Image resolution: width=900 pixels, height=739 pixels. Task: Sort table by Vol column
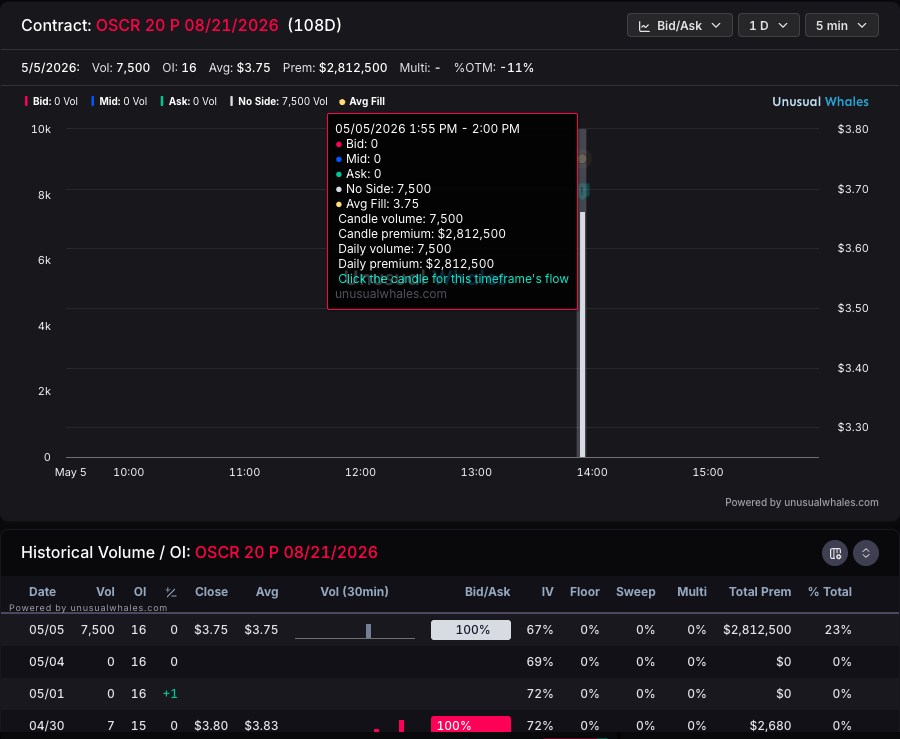[105, 592]
